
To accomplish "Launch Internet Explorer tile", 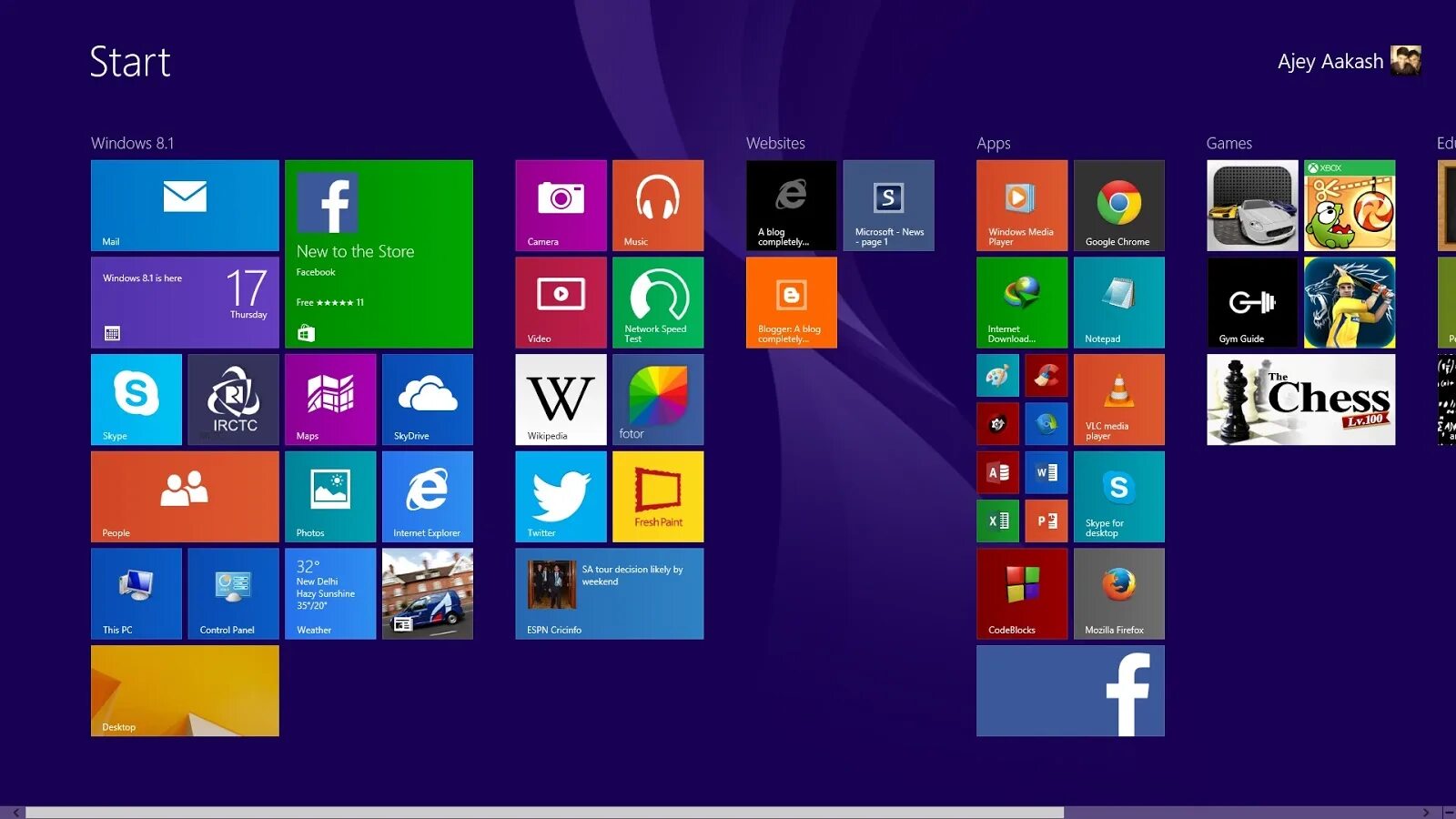I will point(428,497).
